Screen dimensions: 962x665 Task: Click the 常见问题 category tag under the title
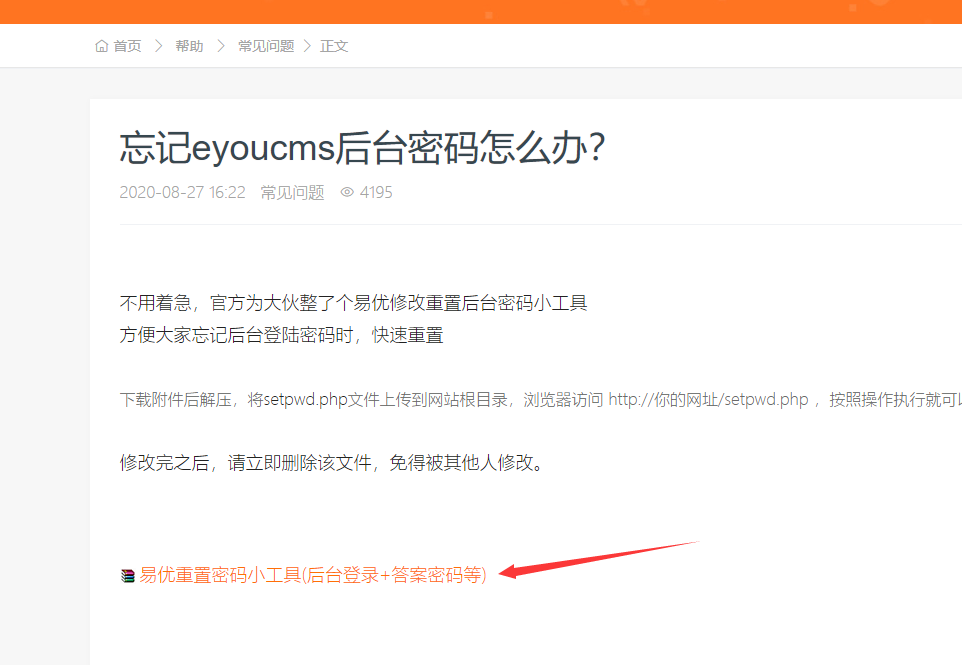tap(293, 193)
